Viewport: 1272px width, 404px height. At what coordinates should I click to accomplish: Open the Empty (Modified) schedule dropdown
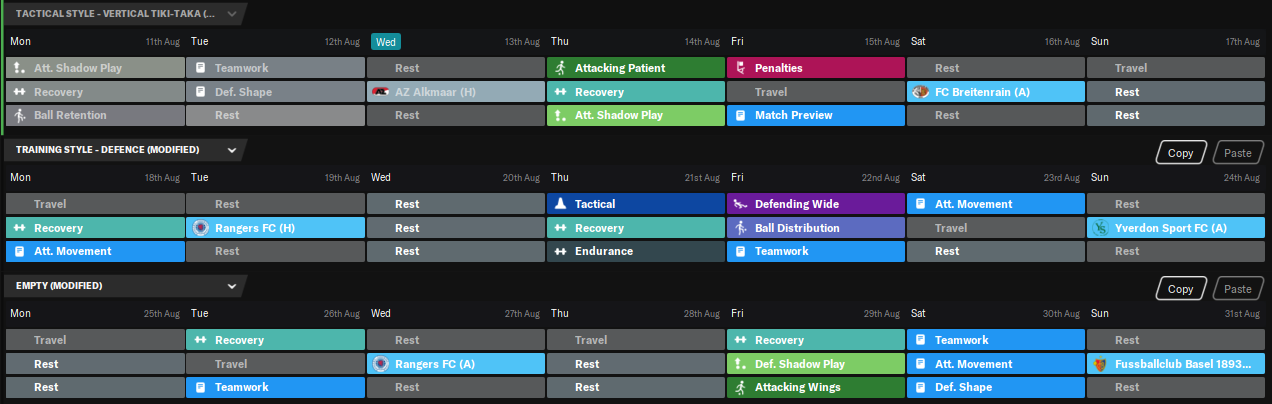[x=232, y=286]
